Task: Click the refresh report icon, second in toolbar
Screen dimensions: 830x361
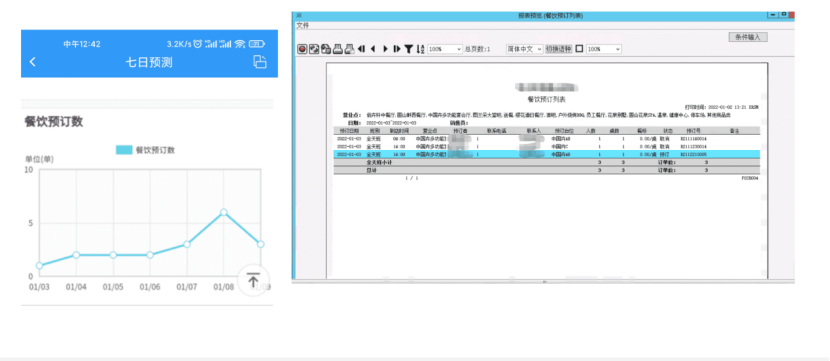Action: coord(314,49)
